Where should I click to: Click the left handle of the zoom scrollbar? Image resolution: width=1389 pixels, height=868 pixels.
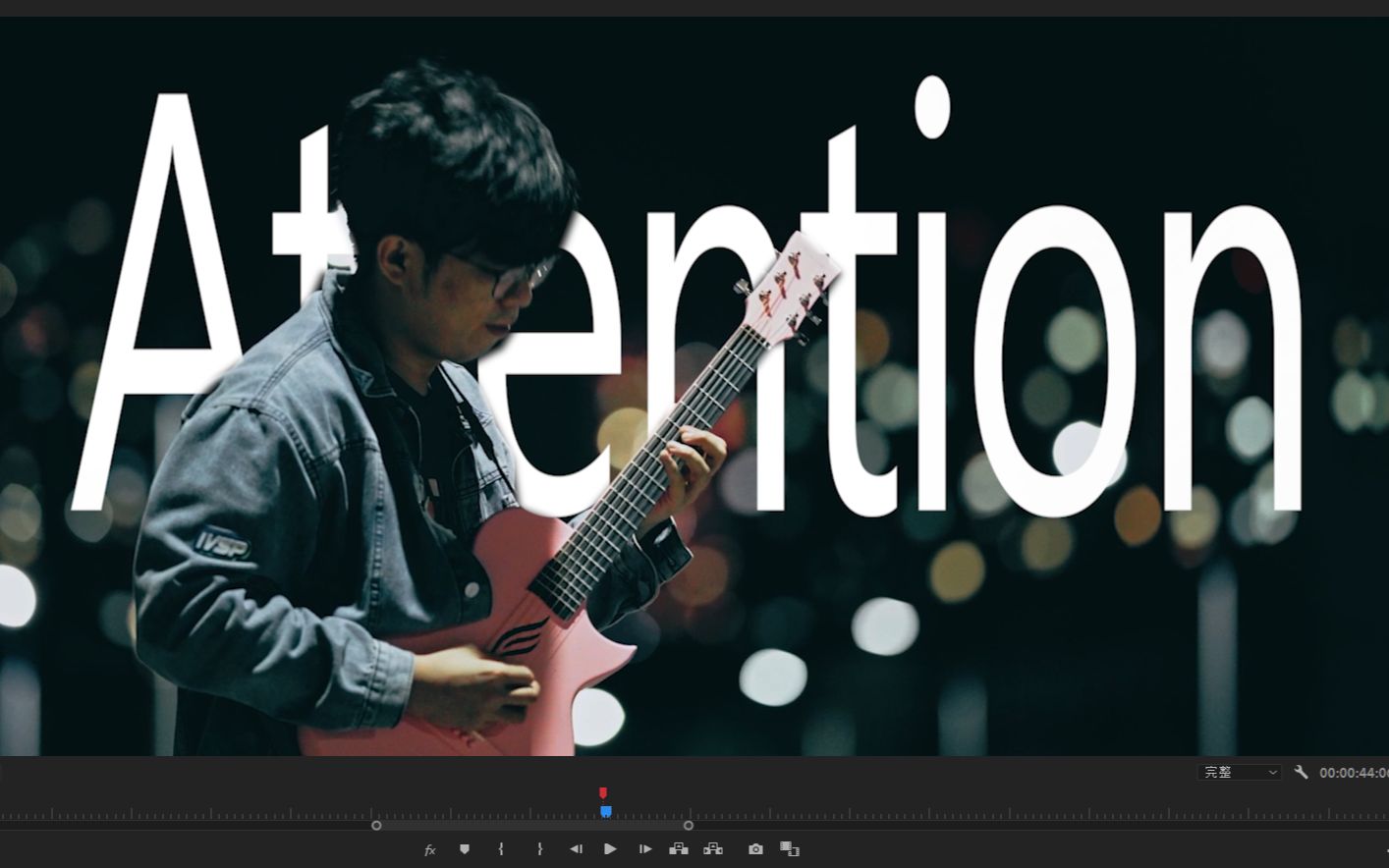376,826
